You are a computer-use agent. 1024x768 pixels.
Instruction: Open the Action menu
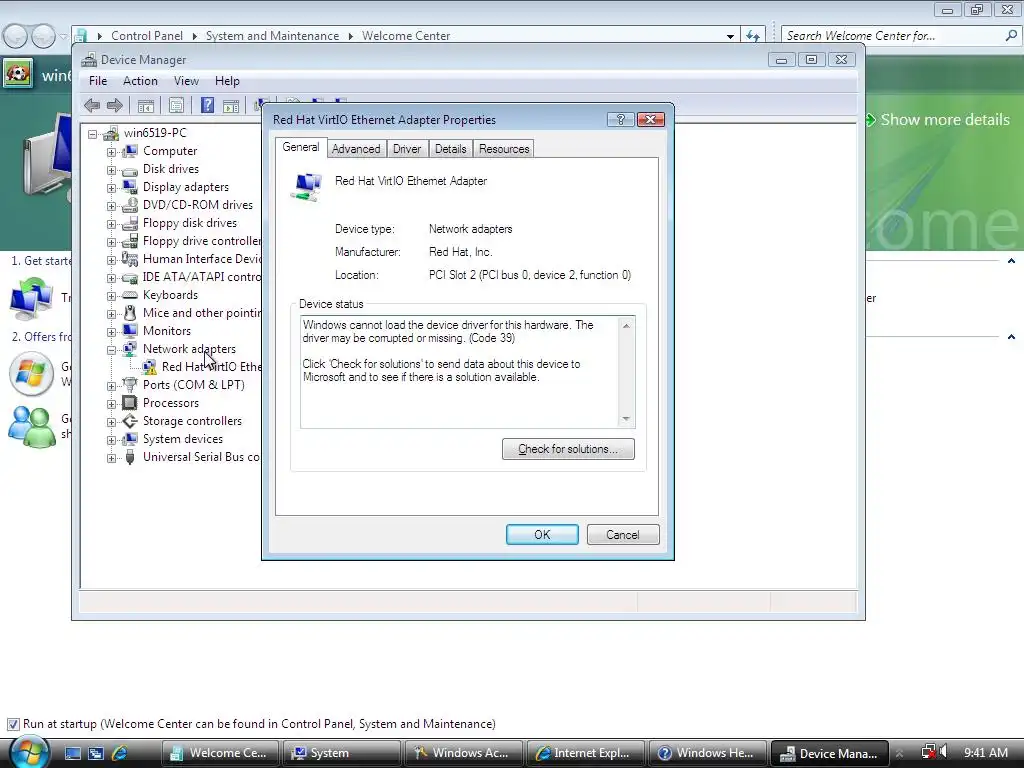pos(140,81)
